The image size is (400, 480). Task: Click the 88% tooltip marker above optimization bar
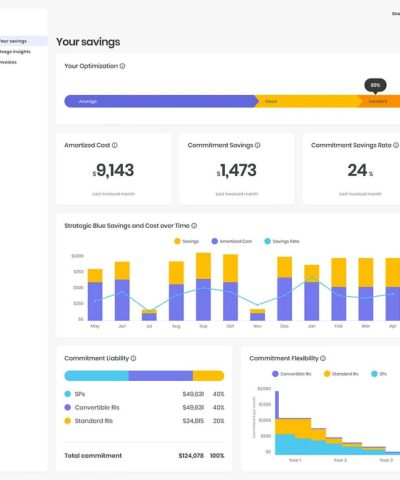pyautogui.click(x=375, y=85)
